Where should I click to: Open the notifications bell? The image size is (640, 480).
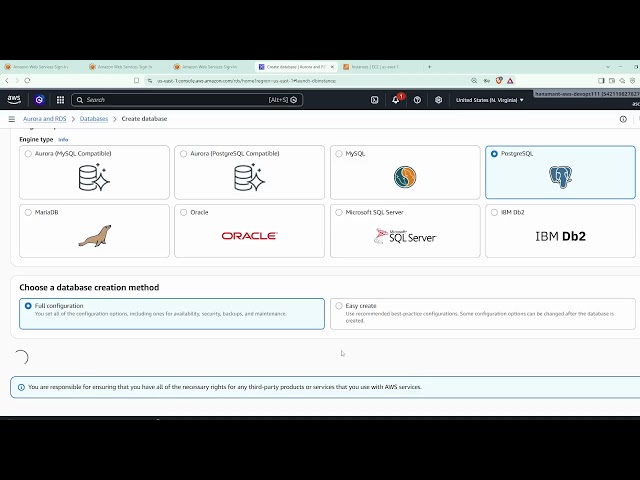(x=396, y=100)
